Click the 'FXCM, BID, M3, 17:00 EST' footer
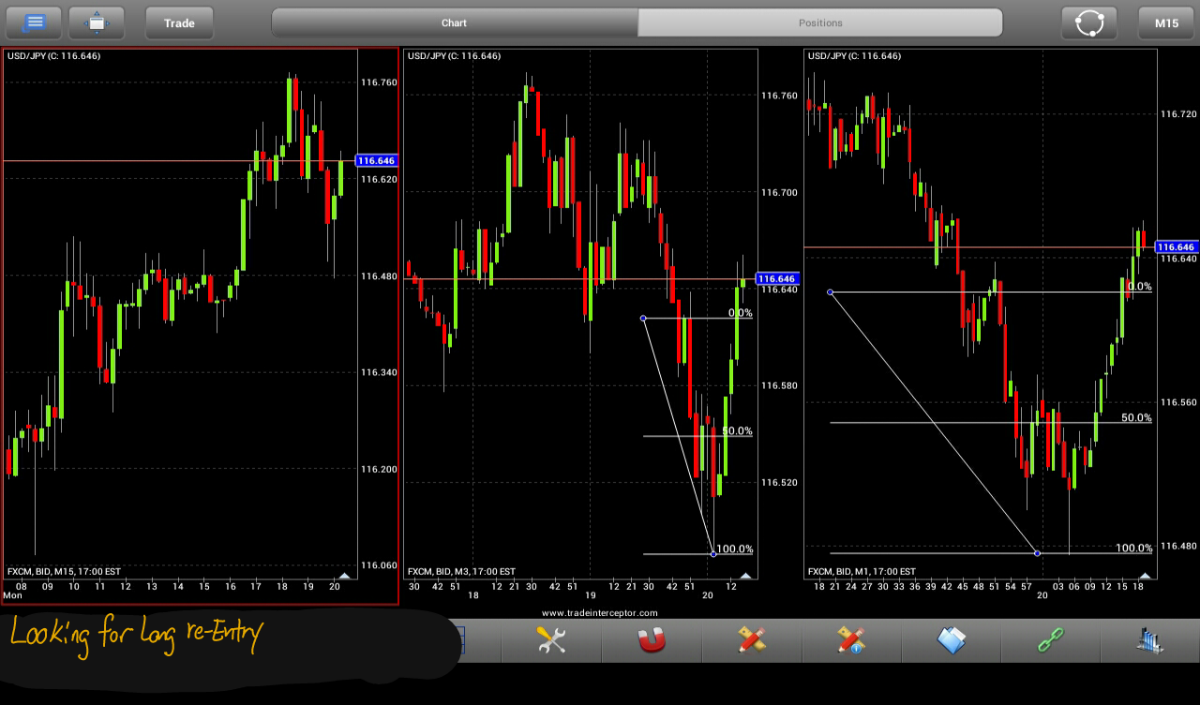The image size is (1200, 705). [461, 571]
